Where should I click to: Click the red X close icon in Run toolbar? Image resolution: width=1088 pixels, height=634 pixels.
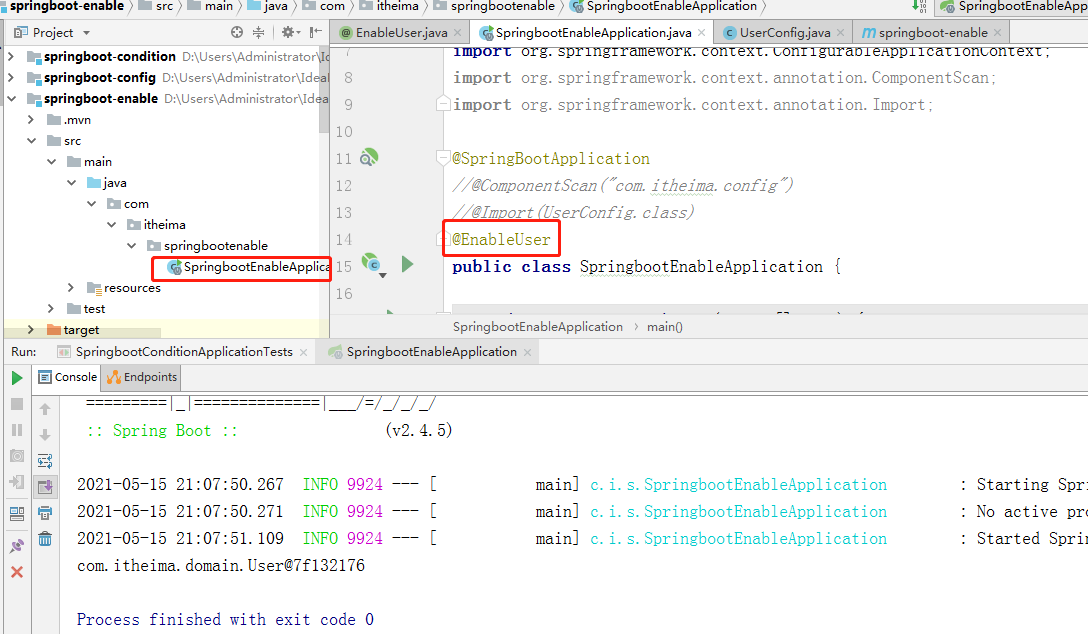(17, 572)
